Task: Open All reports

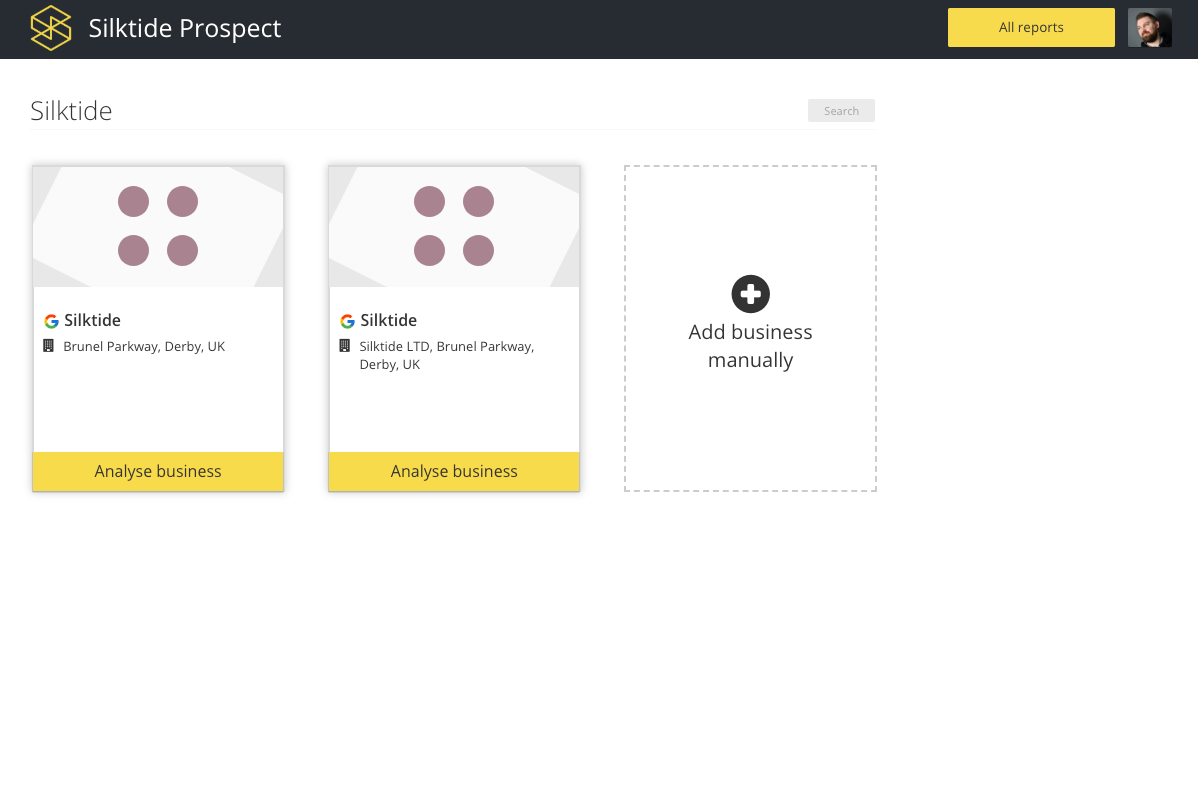Action: (x=1031, y=27)
